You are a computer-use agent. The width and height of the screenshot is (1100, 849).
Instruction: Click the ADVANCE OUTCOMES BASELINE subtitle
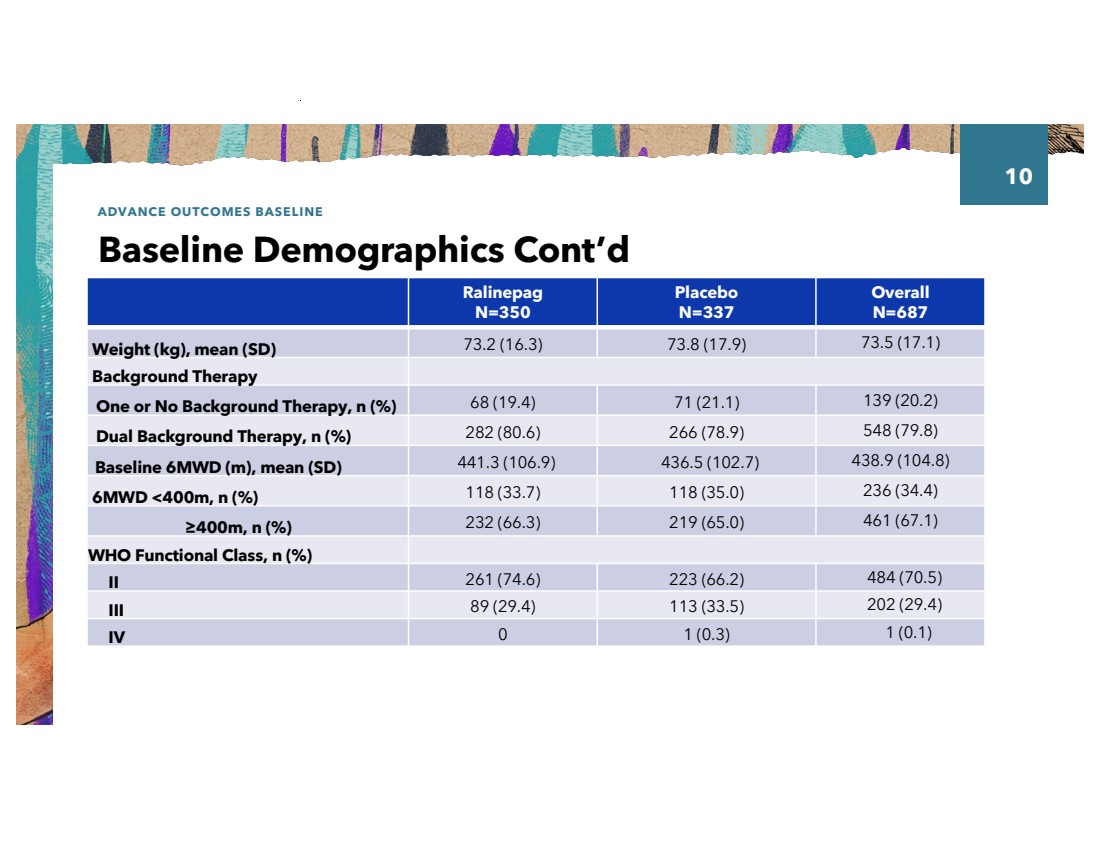pos(210,212)
